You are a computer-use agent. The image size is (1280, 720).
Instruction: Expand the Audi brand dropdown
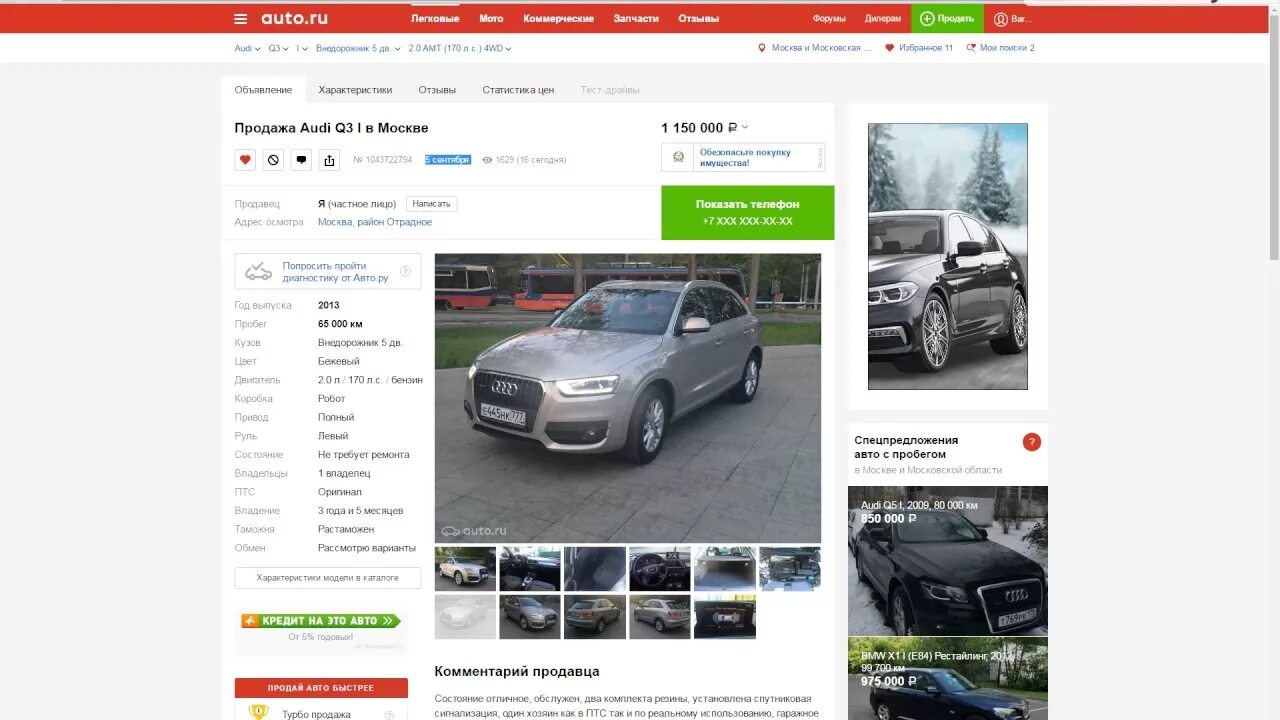[x=247, y=48]
